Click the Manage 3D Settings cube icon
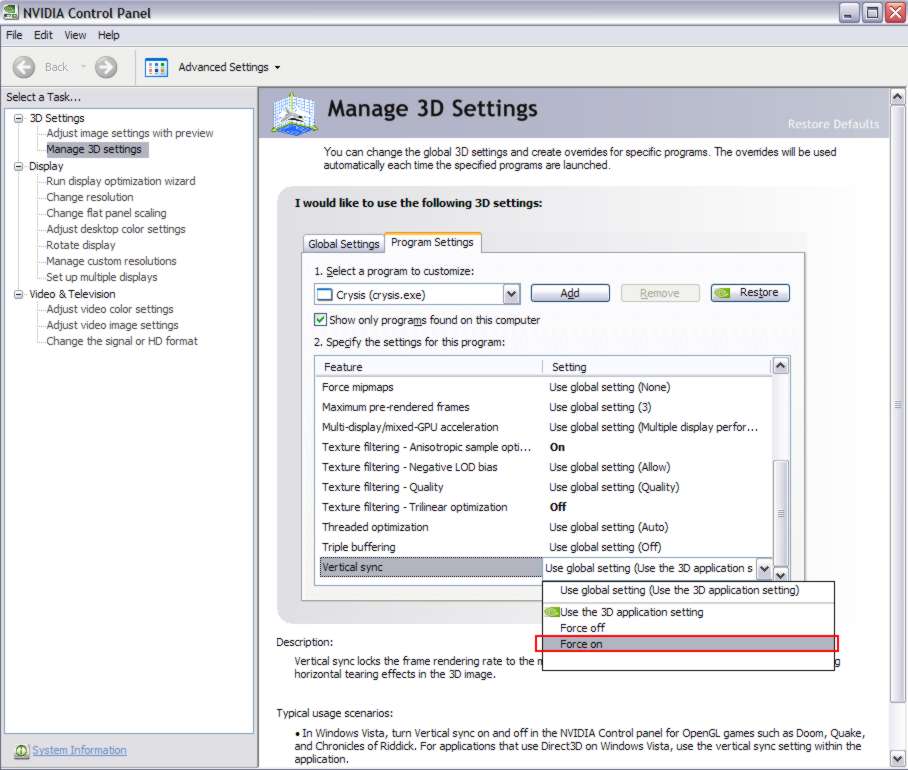 [295, 113]
